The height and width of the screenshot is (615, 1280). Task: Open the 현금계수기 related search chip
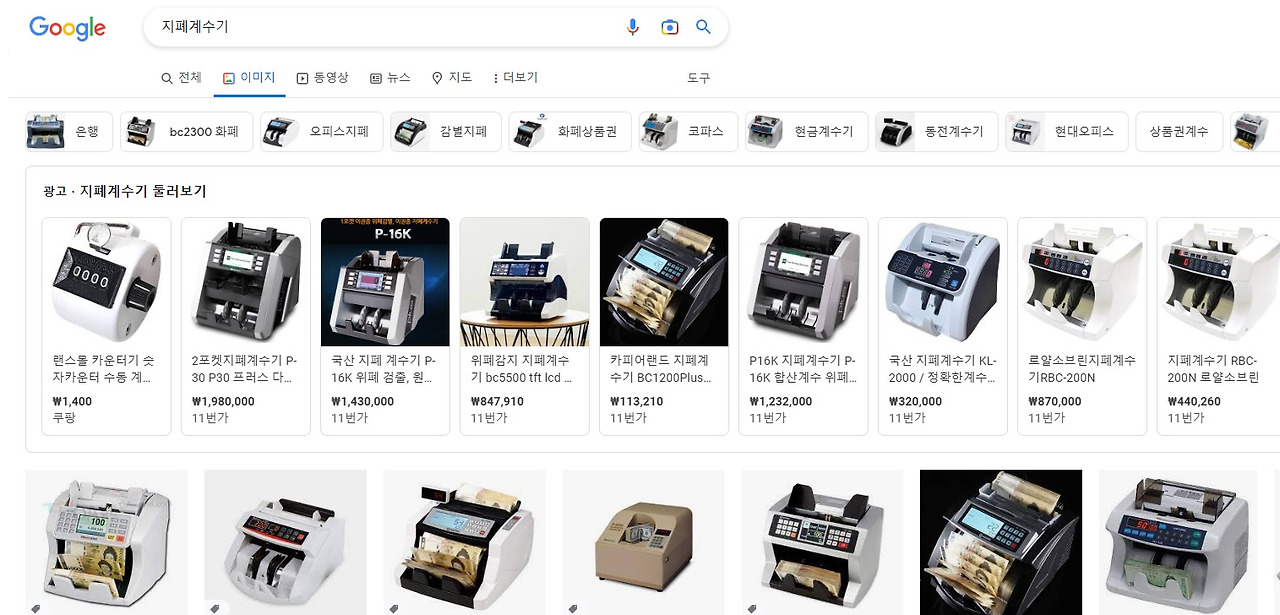(806, 131)
